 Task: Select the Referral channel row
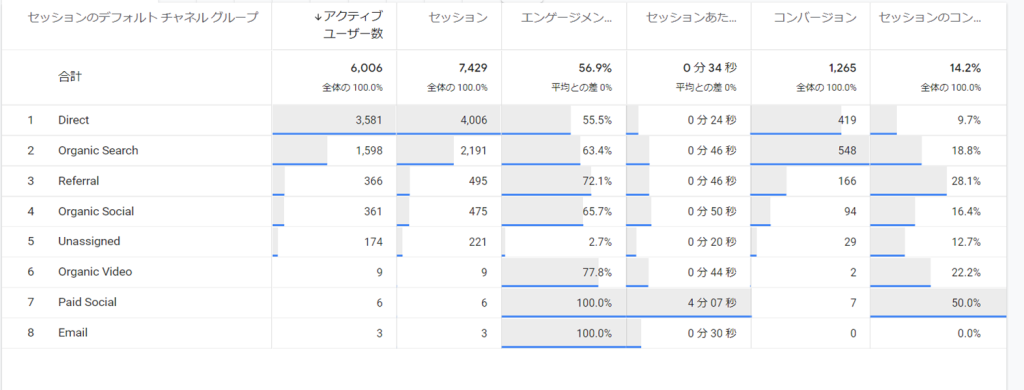pyautogui.click(x=504, y=181)
